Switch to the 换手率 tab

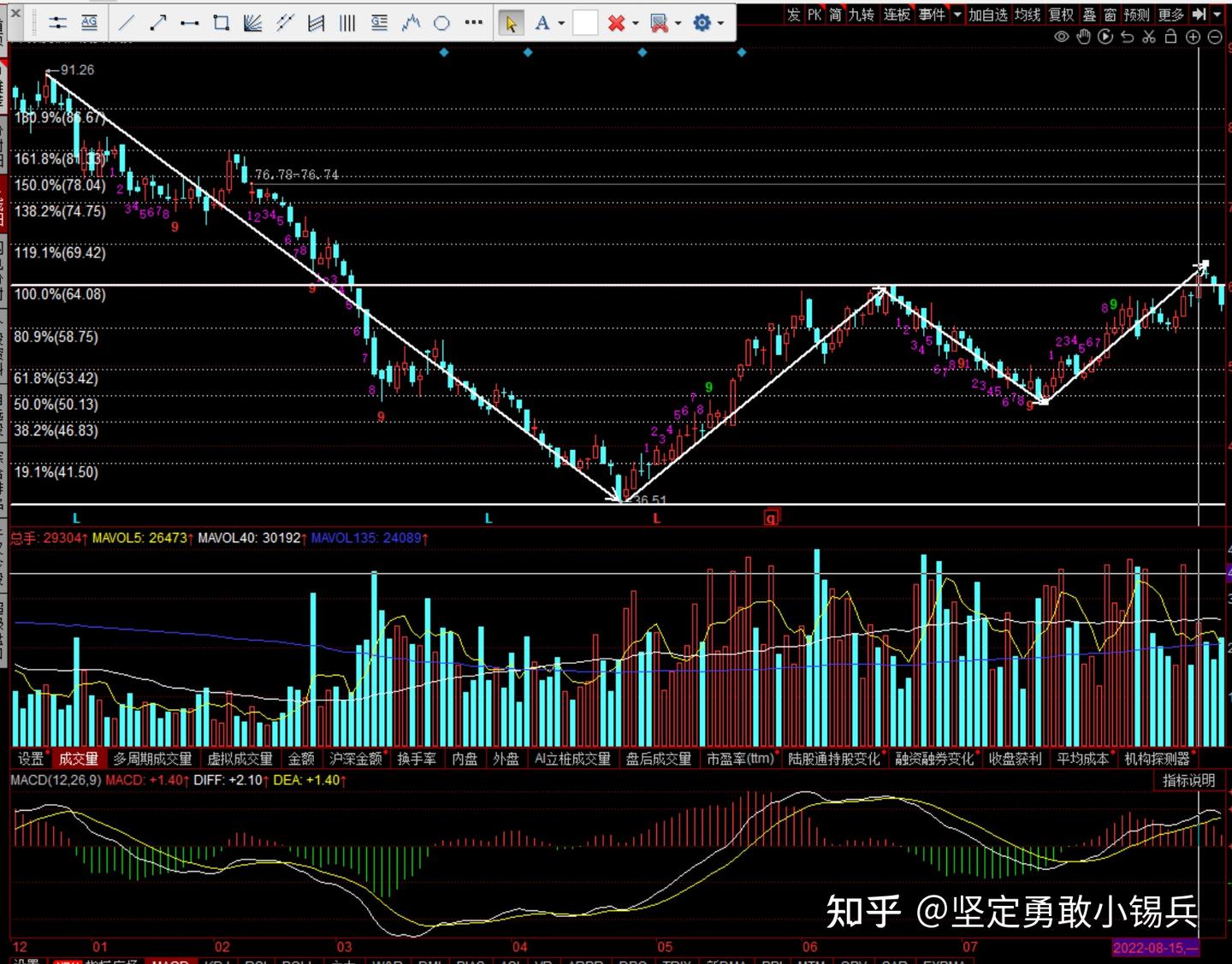point(418,759)
